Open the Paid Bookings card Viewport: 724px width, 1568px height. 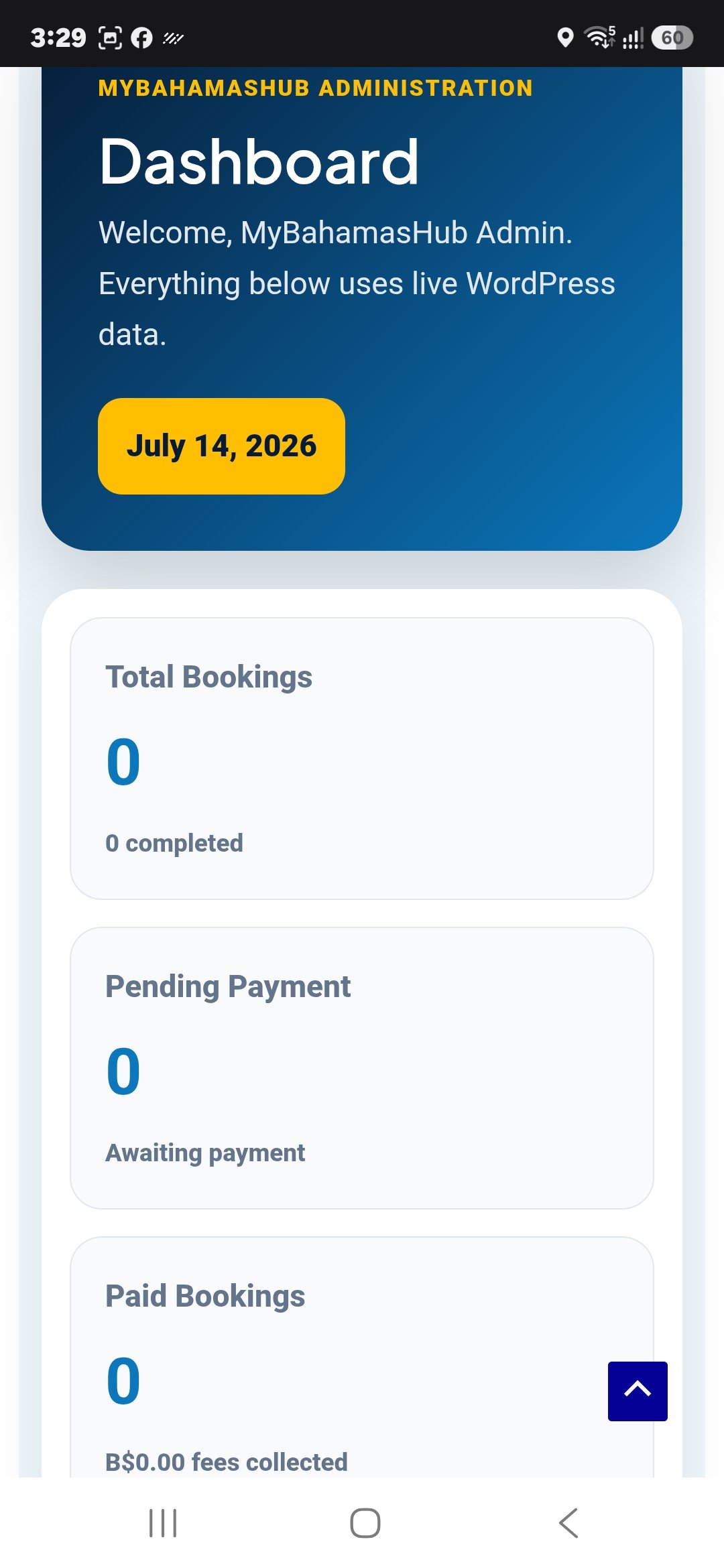tap(362, 1358)
